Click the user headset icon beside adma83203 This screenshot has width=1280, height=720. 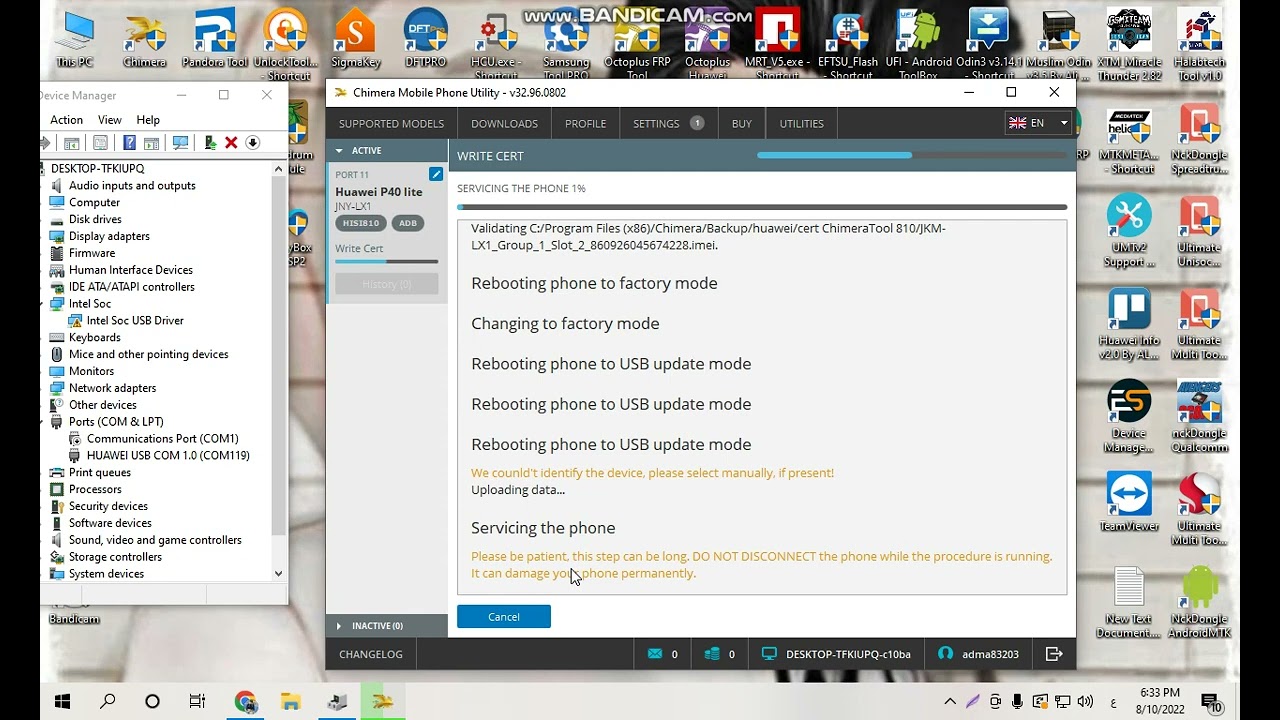[945, 654]
